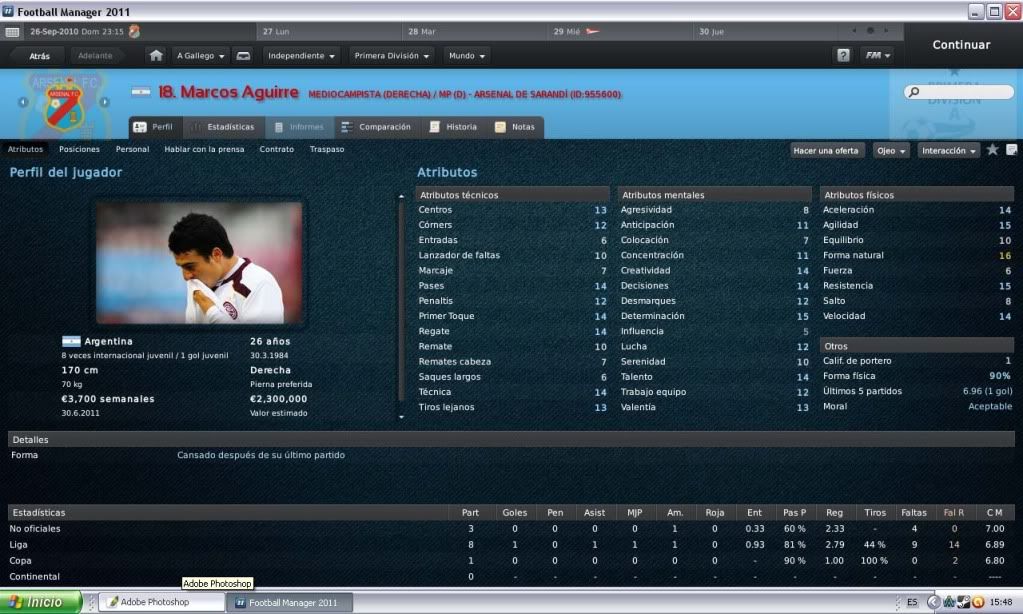The width and height of the screenshot is (1023, 614).
Task: Click the Continuar button
Action: pyautogui.click(x=961, y=45)
